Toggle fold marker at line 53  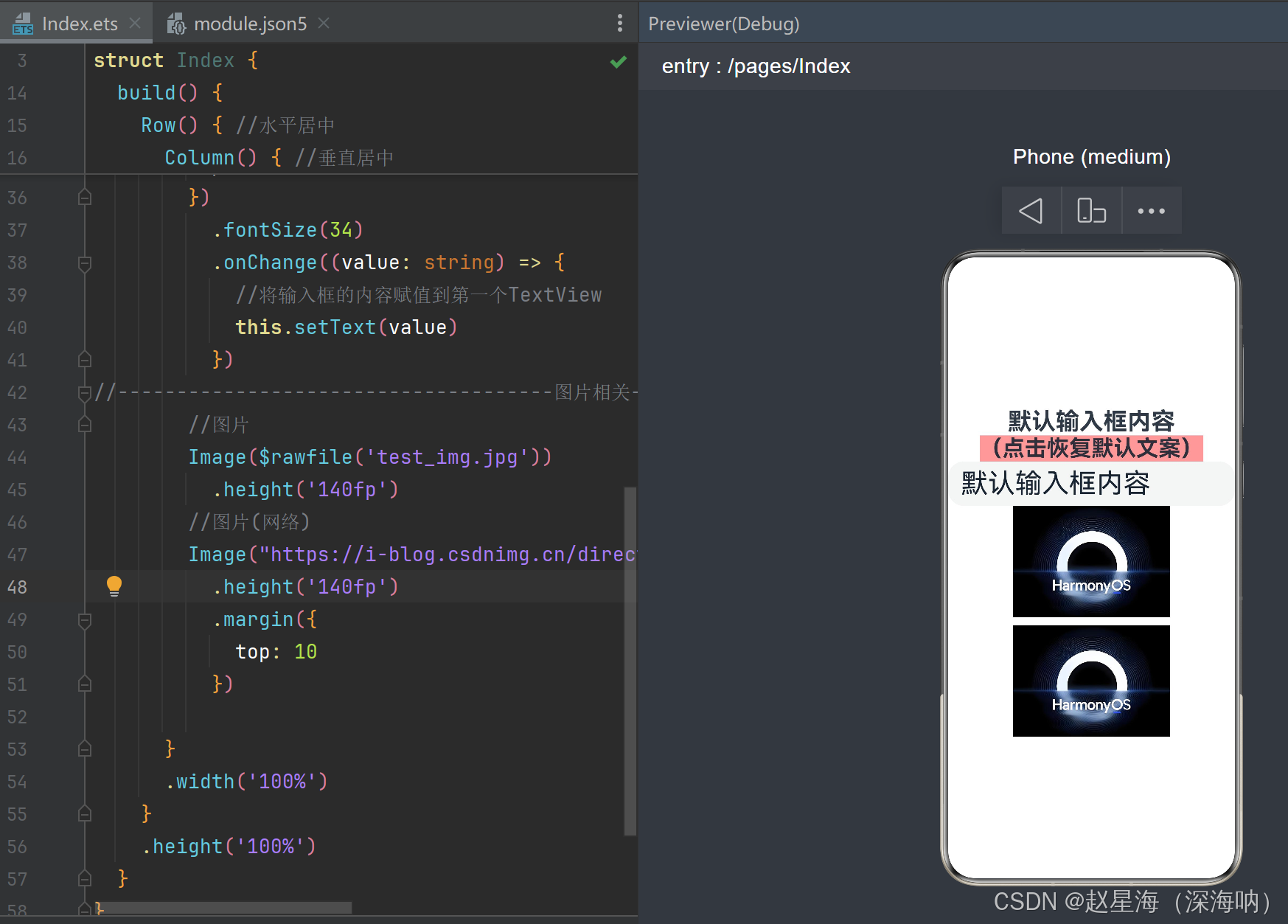tap(85, 748)
